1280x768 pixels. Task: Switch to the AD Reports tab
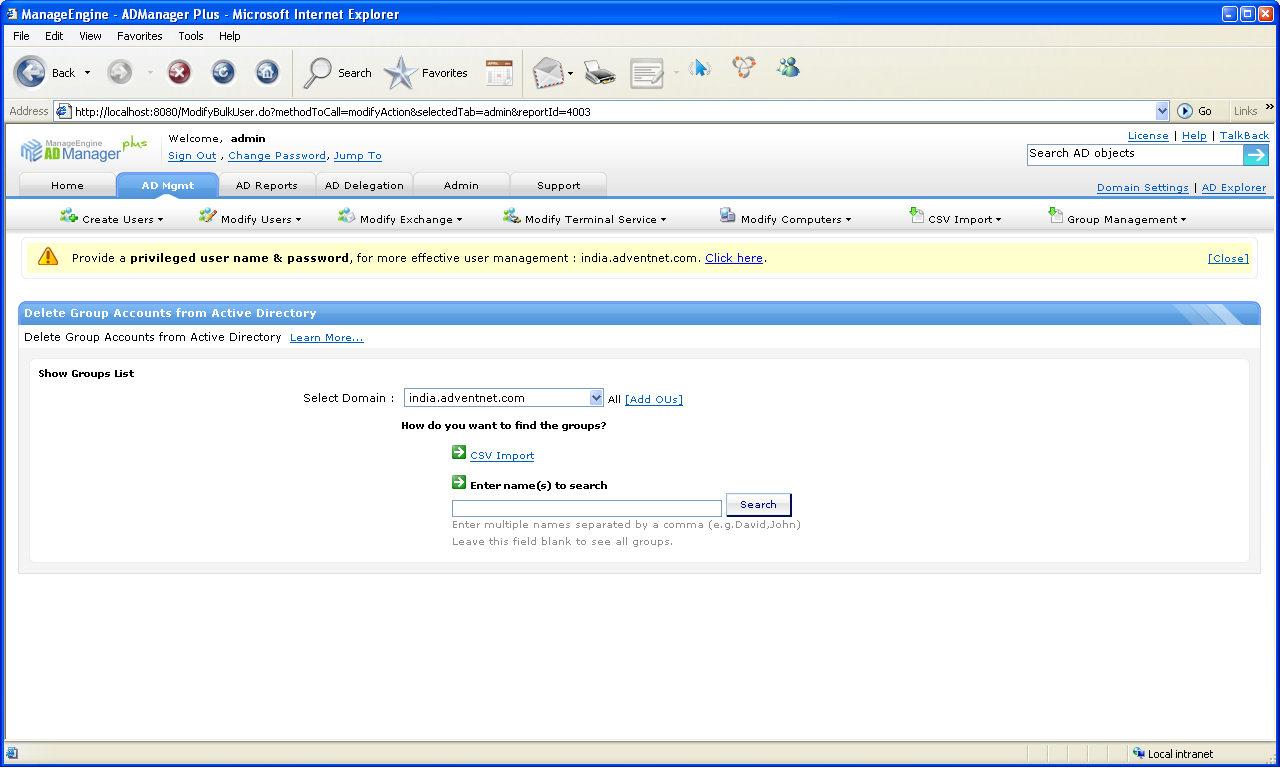click(x=266, y=185)
